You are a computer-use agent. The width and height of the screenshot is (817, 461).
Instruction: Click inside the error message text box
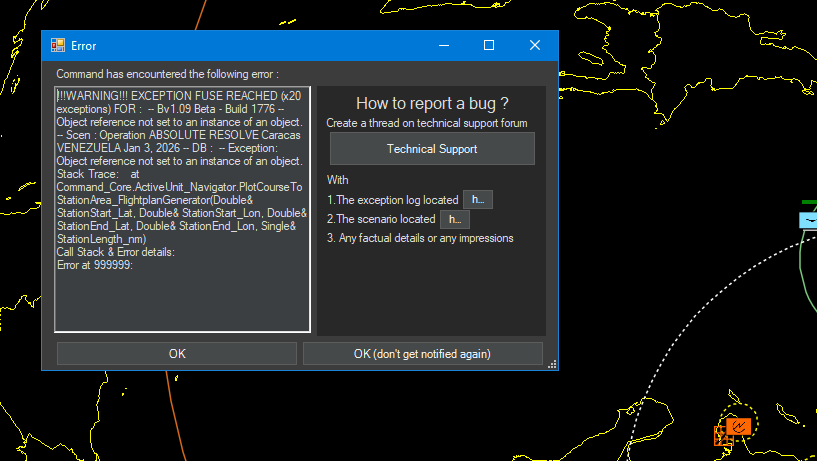click(x=182, y=209)
